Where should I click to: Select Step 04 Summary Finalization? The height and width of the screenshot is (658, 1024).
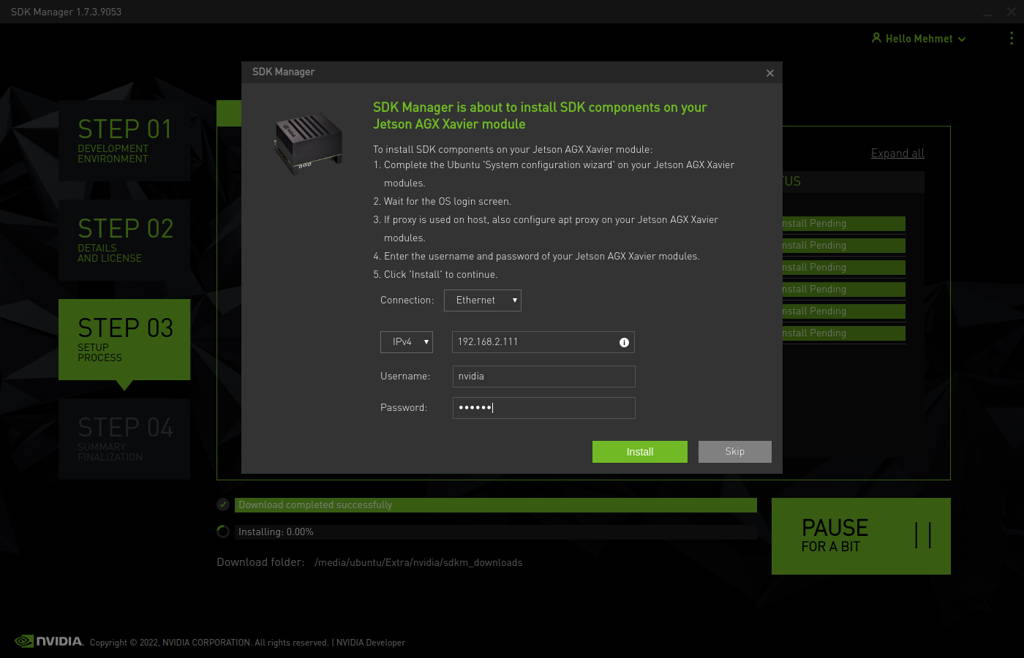click(124, 439)
